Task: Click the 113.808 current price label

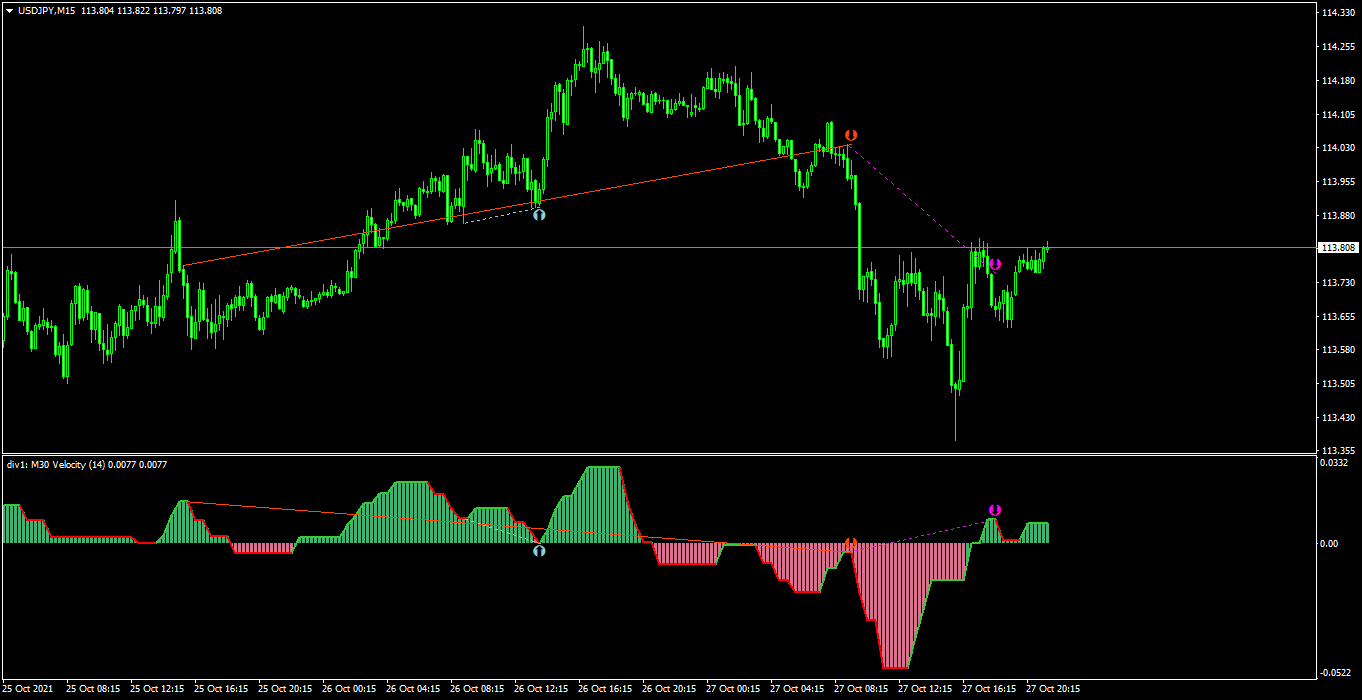Action: pyautogui.click(x=1338, y=248)
